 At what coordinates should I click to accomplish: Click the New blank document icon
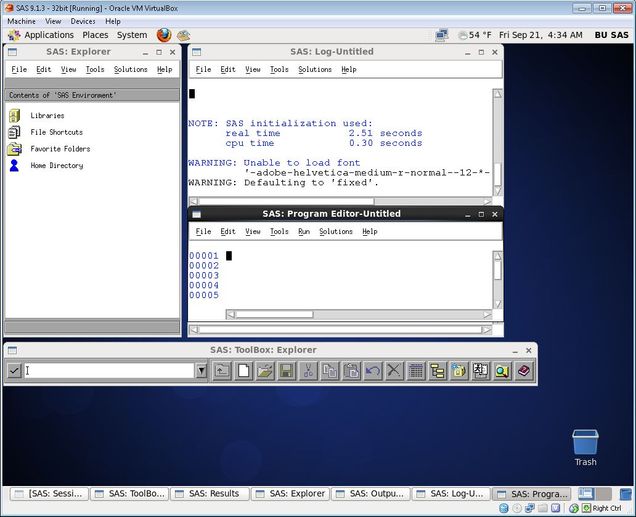(x=243, y=371)
